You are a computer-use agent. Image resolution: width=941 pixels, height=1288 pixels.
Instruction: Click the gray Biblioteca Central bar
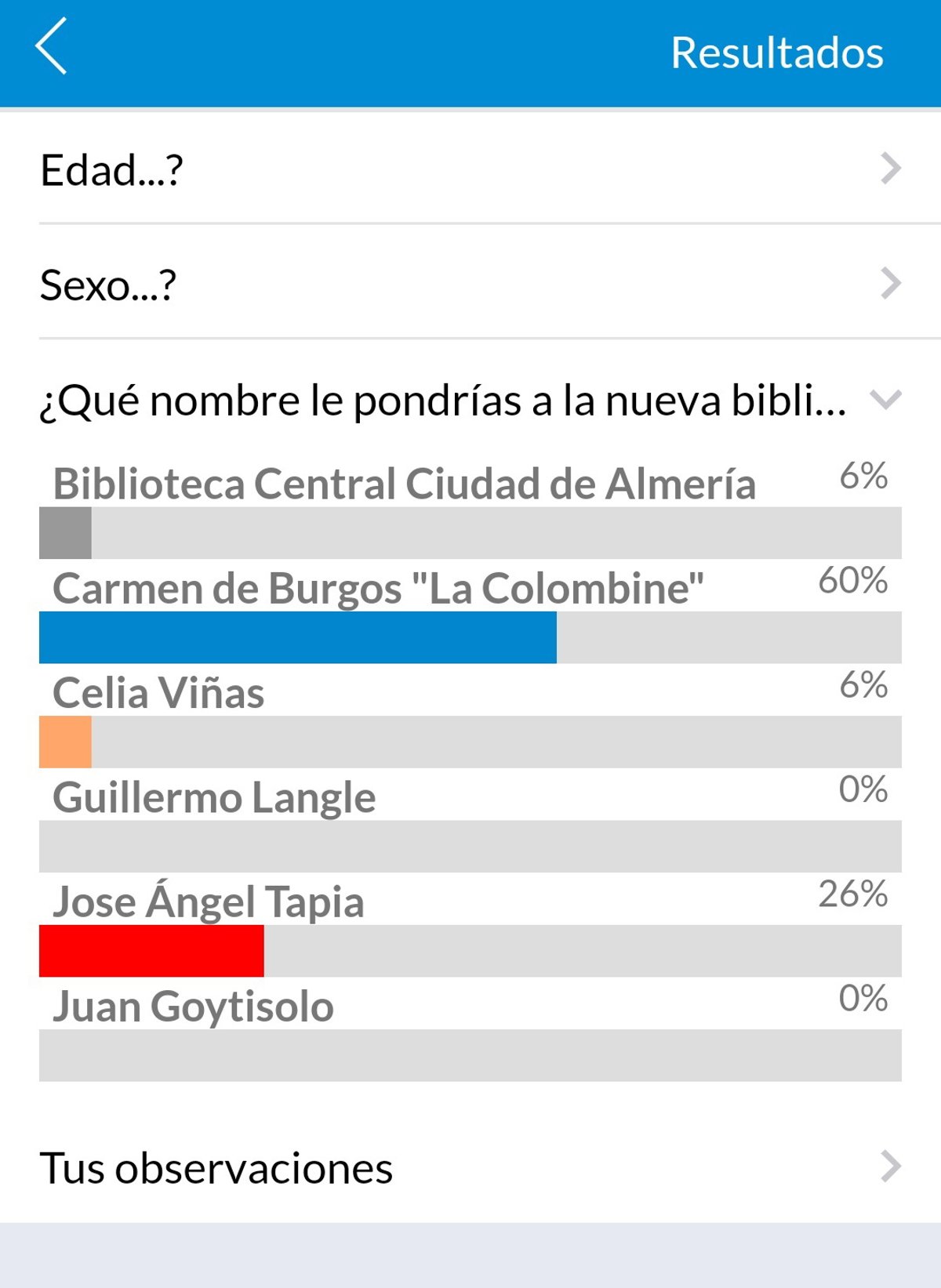(x=65, y=533)
